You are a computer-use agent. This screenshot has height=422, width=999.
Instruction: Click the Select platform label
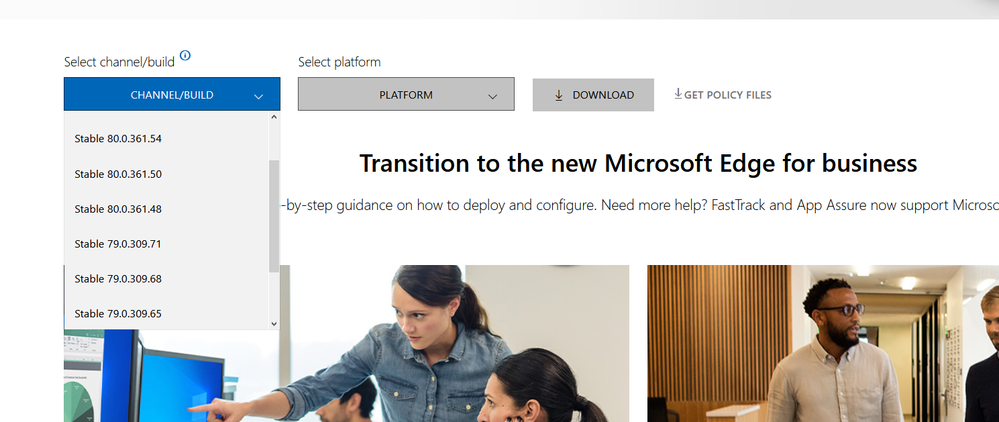[339, 62]
